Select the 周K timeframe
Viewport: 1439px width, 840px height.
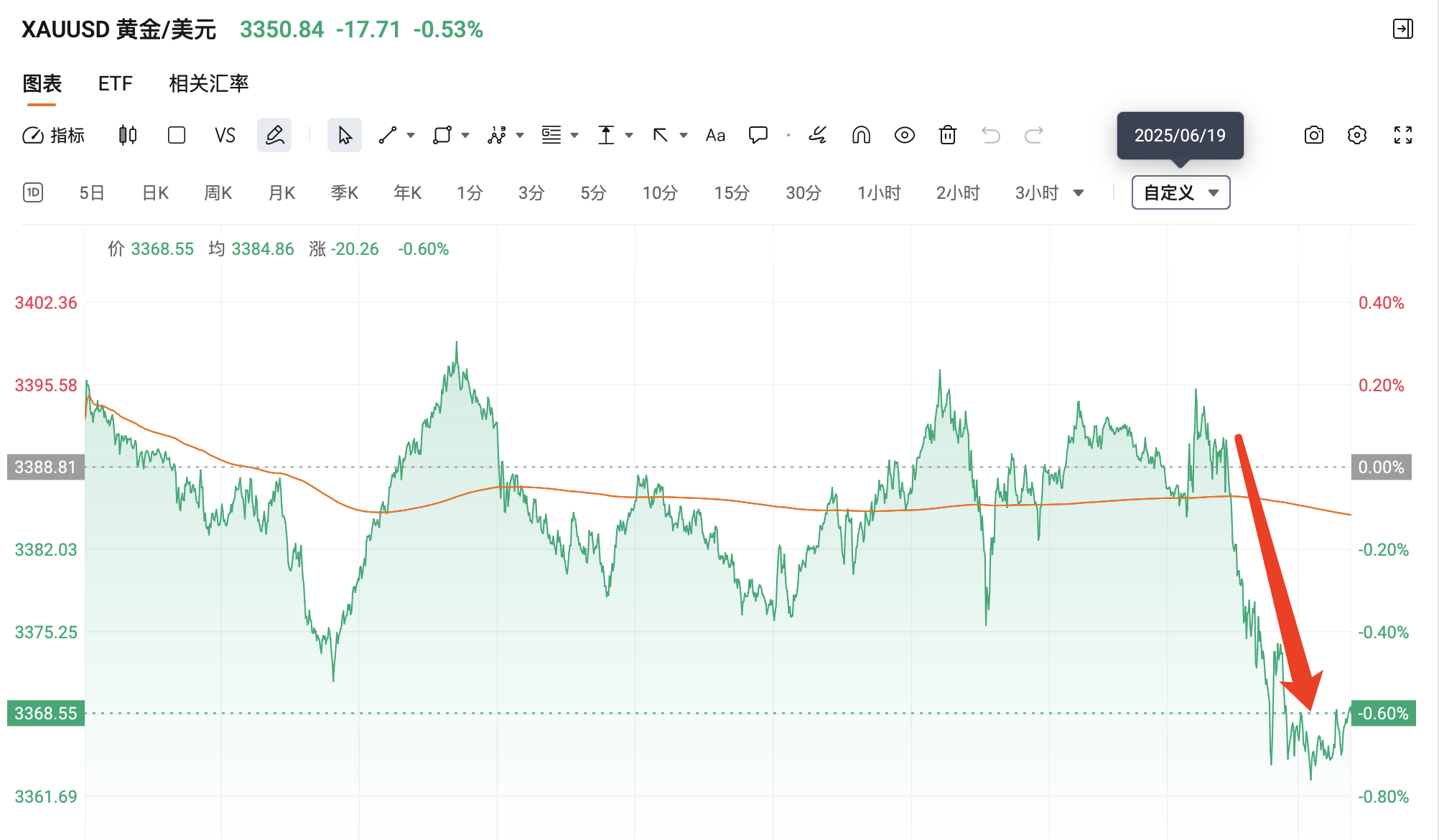218,192
